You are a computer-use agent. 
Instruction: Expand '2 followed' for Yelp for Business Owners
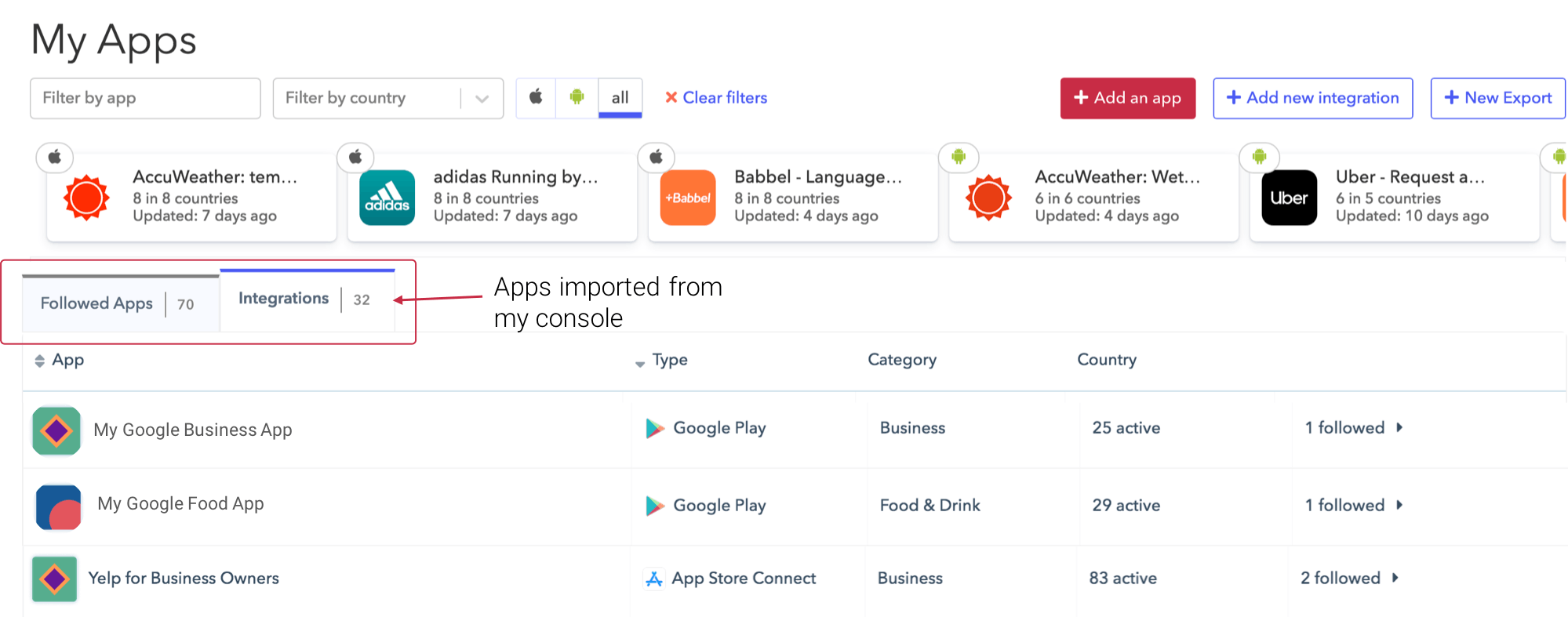click(x=1349, y=578)
